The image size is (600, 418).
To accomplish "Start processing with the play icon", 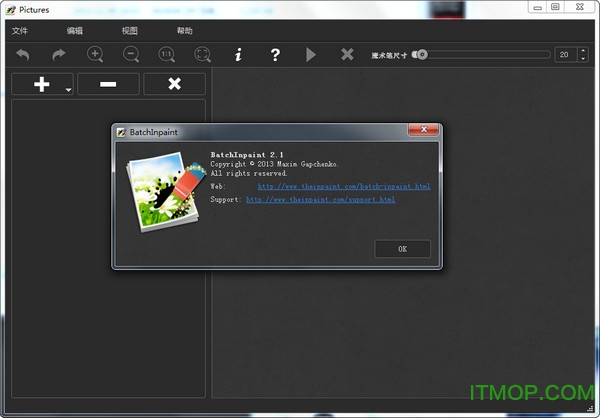I will pyautogui.click(x=311, y=55).
